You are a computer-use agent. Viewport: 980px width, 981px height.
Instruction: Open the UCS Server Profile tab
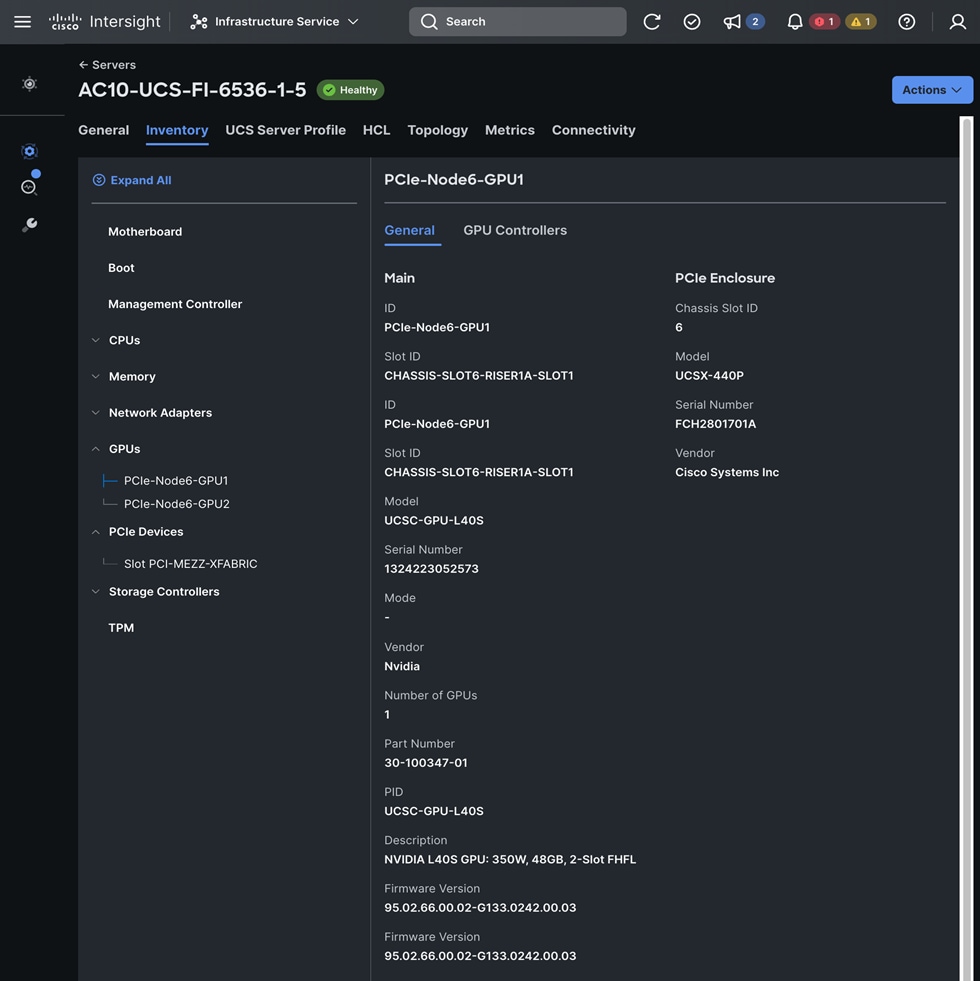tap(285, 130)
